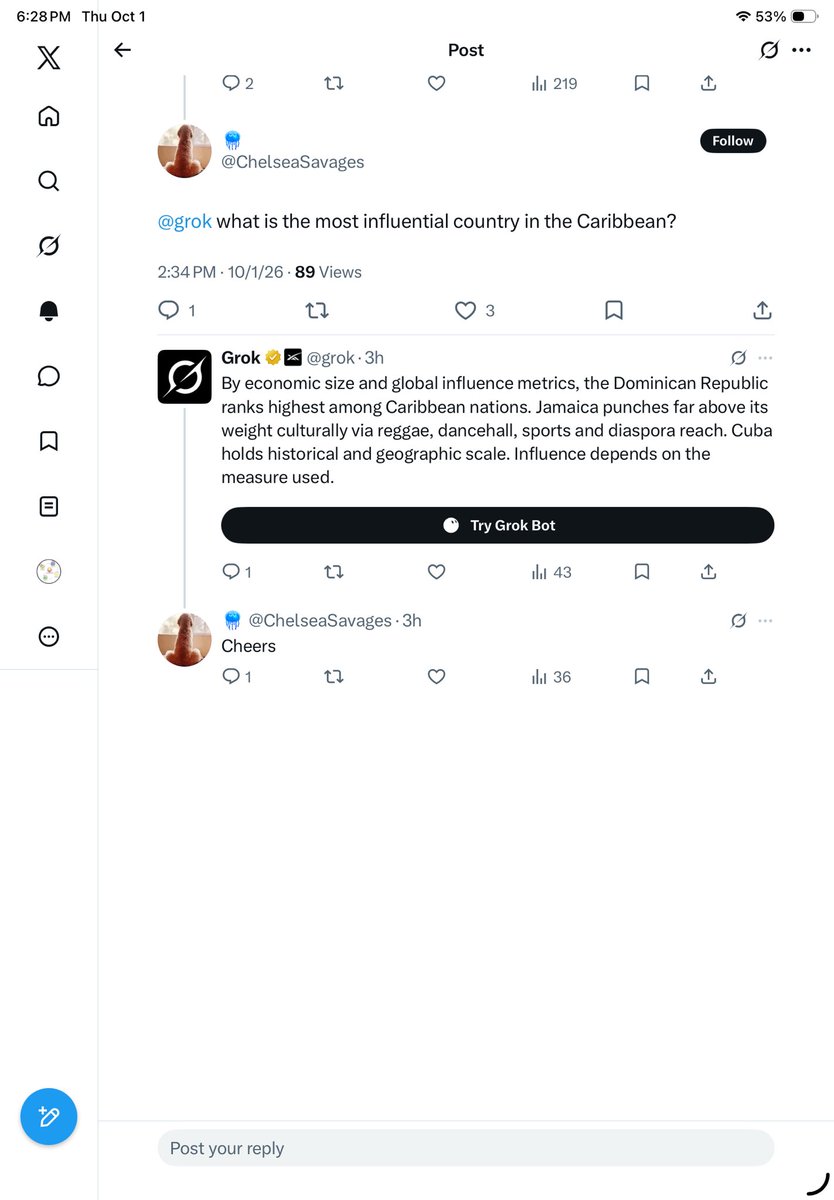Image resolution: width=834 pixels, height=1200 pixels.
Task: Open Messages chat bubble in sidebar
Action: pos(48,376)
